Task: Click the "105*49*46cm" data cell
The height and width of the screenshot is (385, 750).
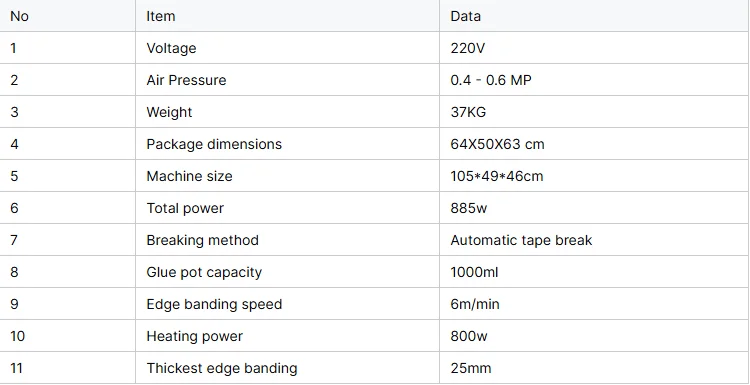Action: click(595, 176)
